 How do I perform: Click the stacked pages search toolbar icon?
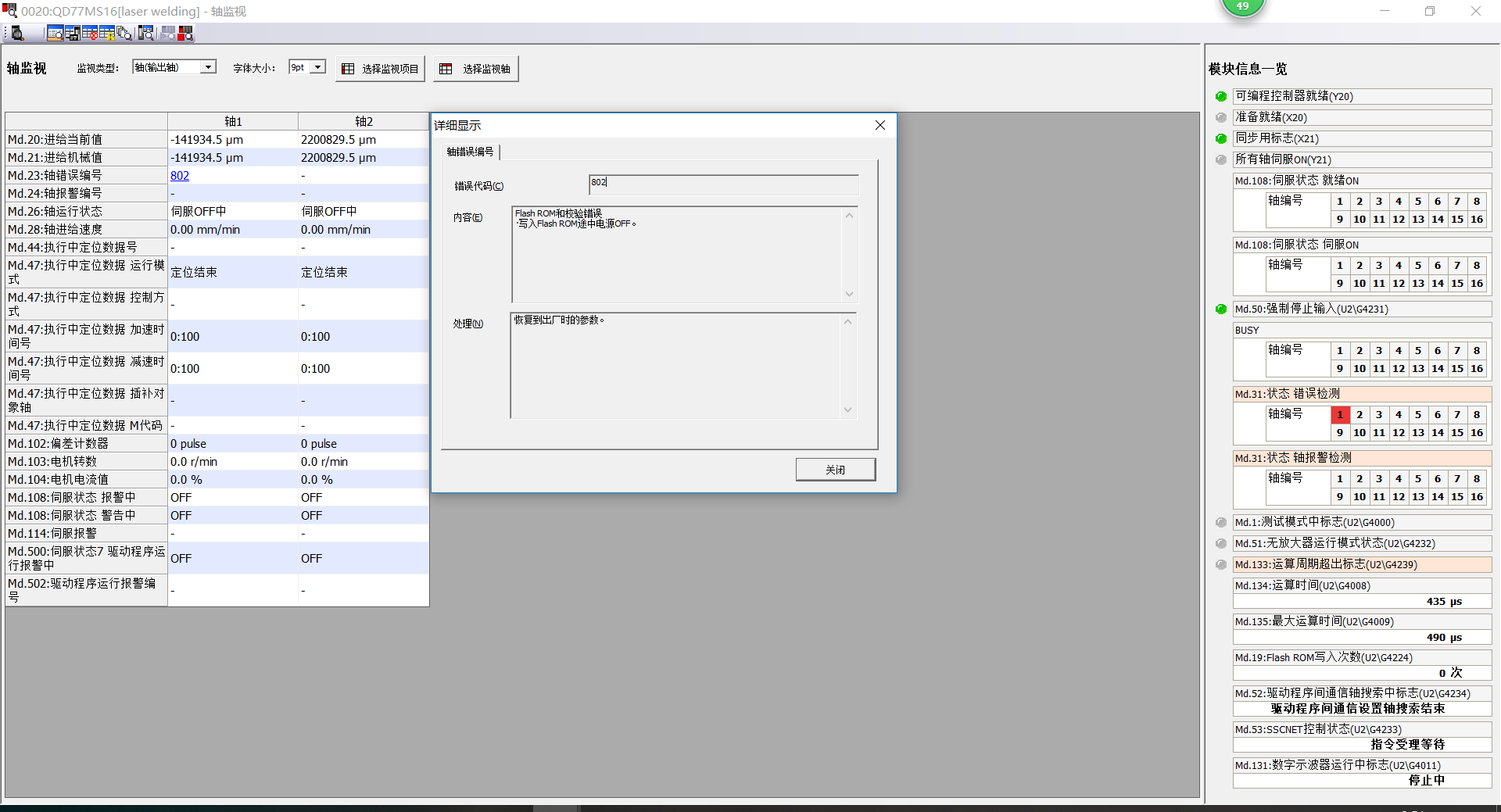pyautogui.click(x=124, y=33)
